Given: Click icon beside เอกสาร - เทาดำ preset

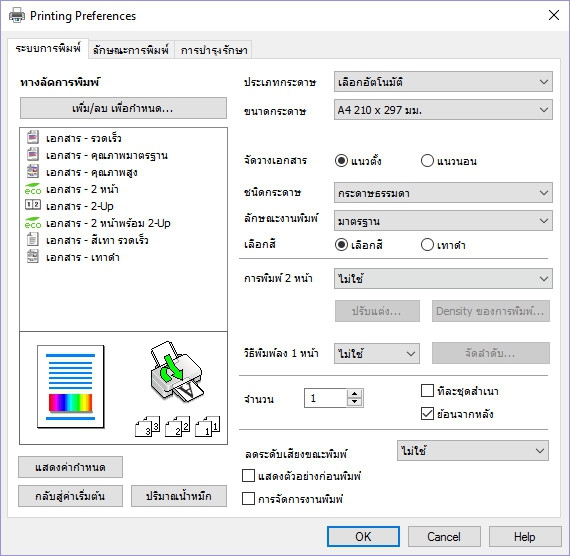Looking at the screenshot, I should tap(33, 257).
